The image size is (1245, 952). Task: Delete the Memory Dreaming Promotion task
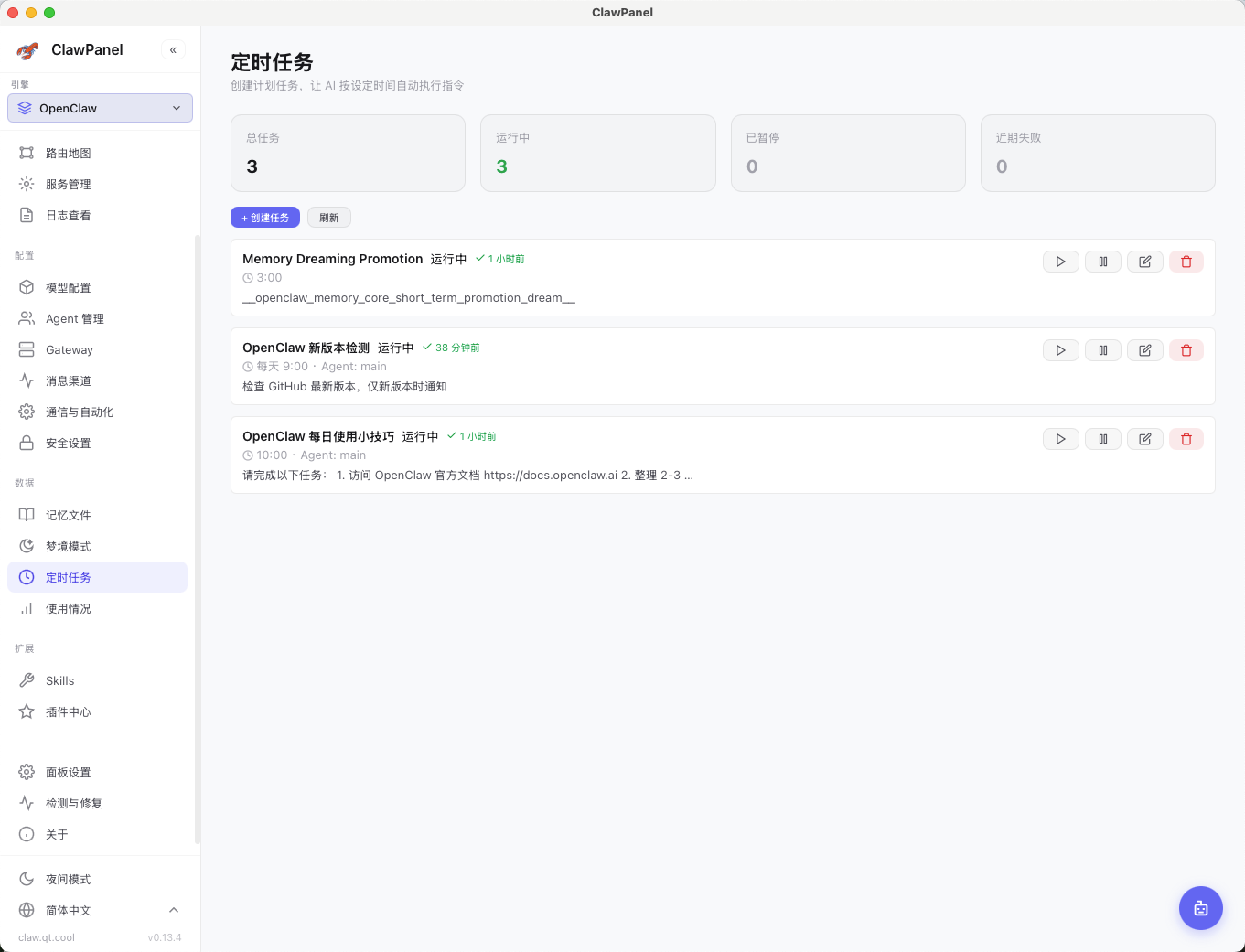pyautogui.click(x=1186, y=262)
